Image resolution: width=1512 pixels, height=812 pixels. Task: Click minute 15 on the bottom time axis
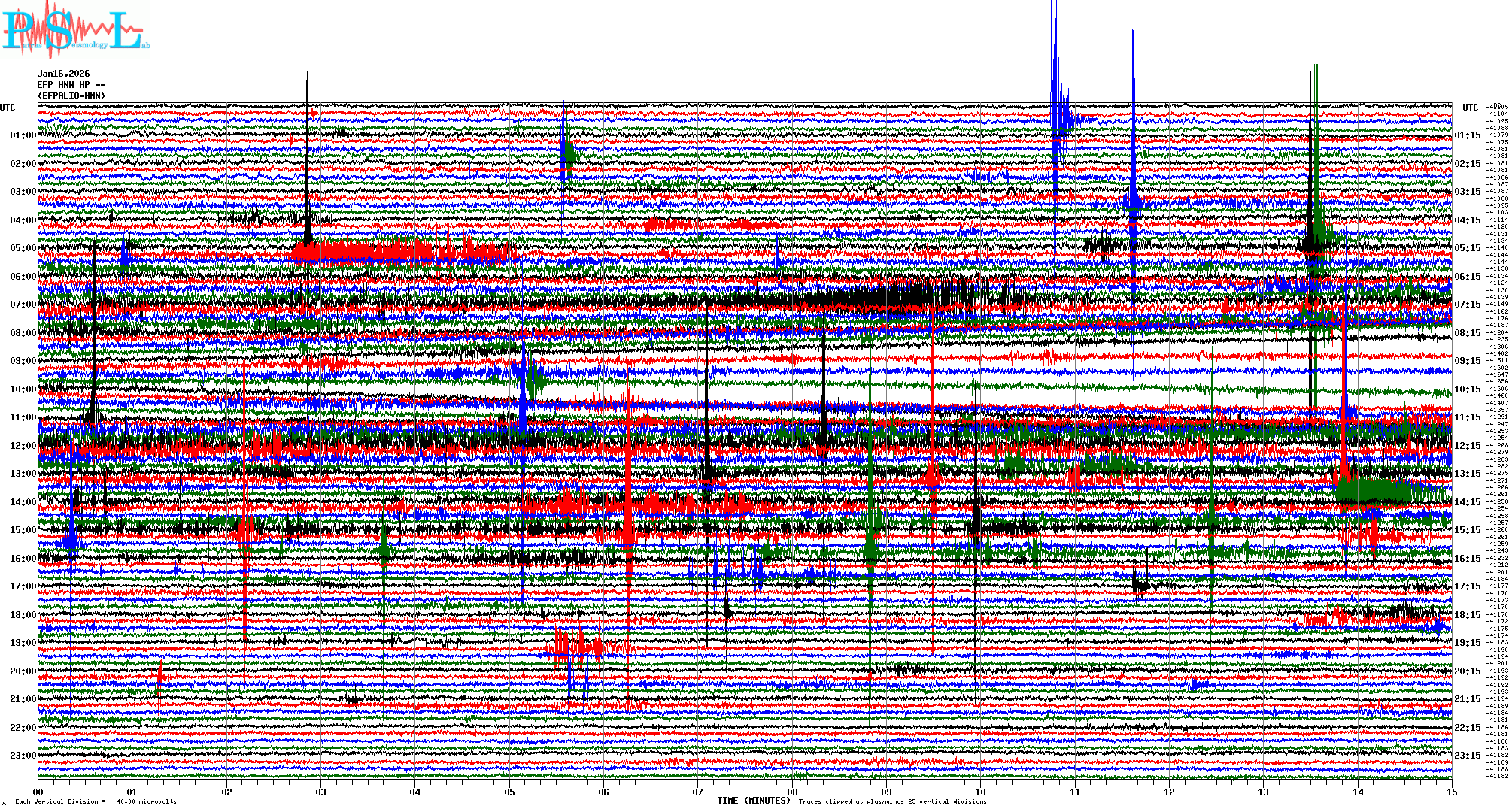[x=1451, y=792]
